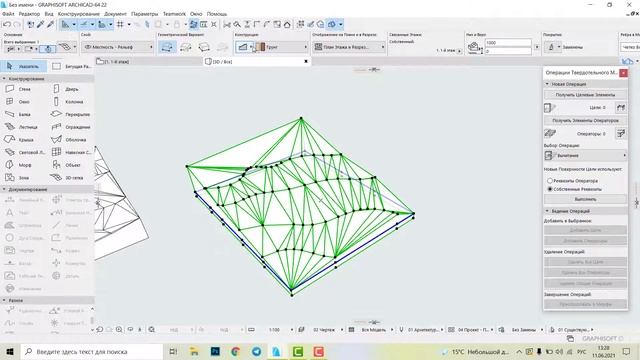The height and width of the screenshot is (360, 640).
Task: Open the Файл menu
Action: tap(8, 13)
